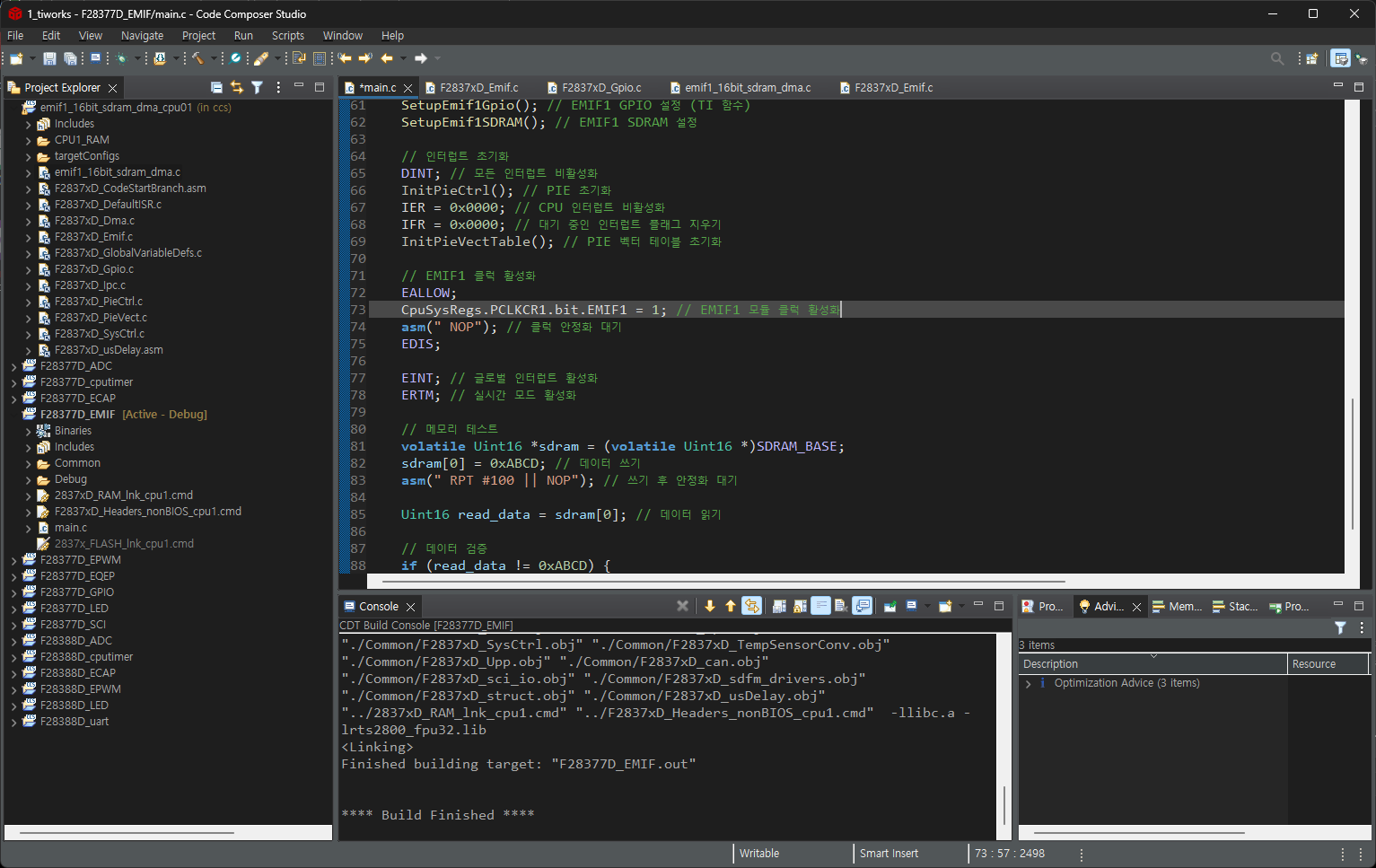
Task: Select F2837xD_Emif.c in project tree
Action: pyautogui.click(x=92, y=237)
